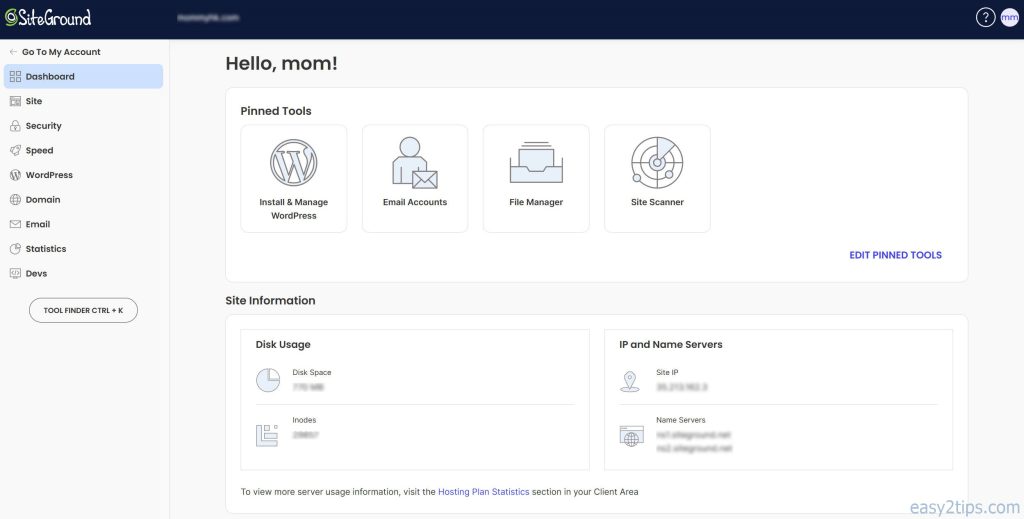The height and width of the screenshot is (519, 1024).
Task: Click the Site IP location pin icon
Action: (x=630, y=381)
